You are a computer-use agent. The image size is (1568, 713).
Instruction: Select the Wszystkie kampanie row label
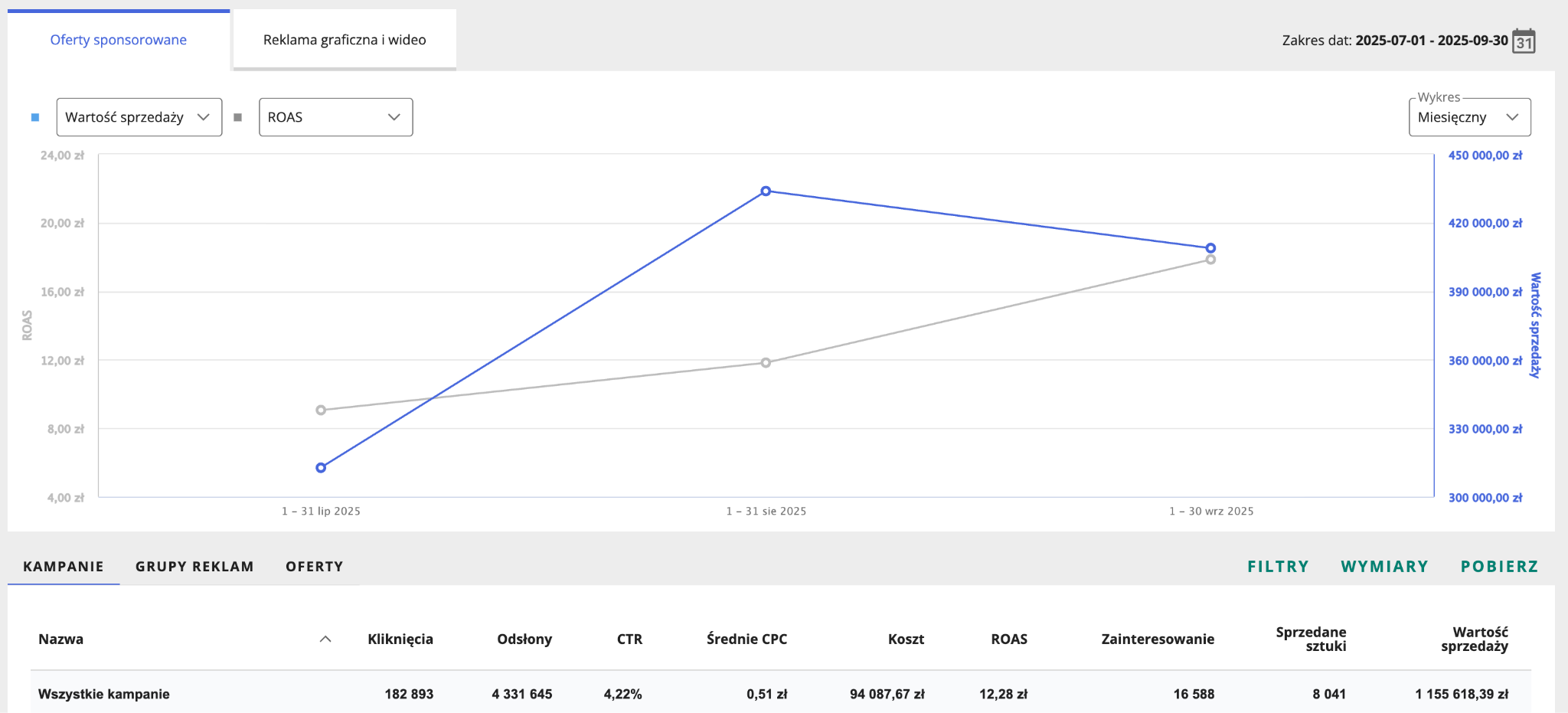tap(104, 694)
